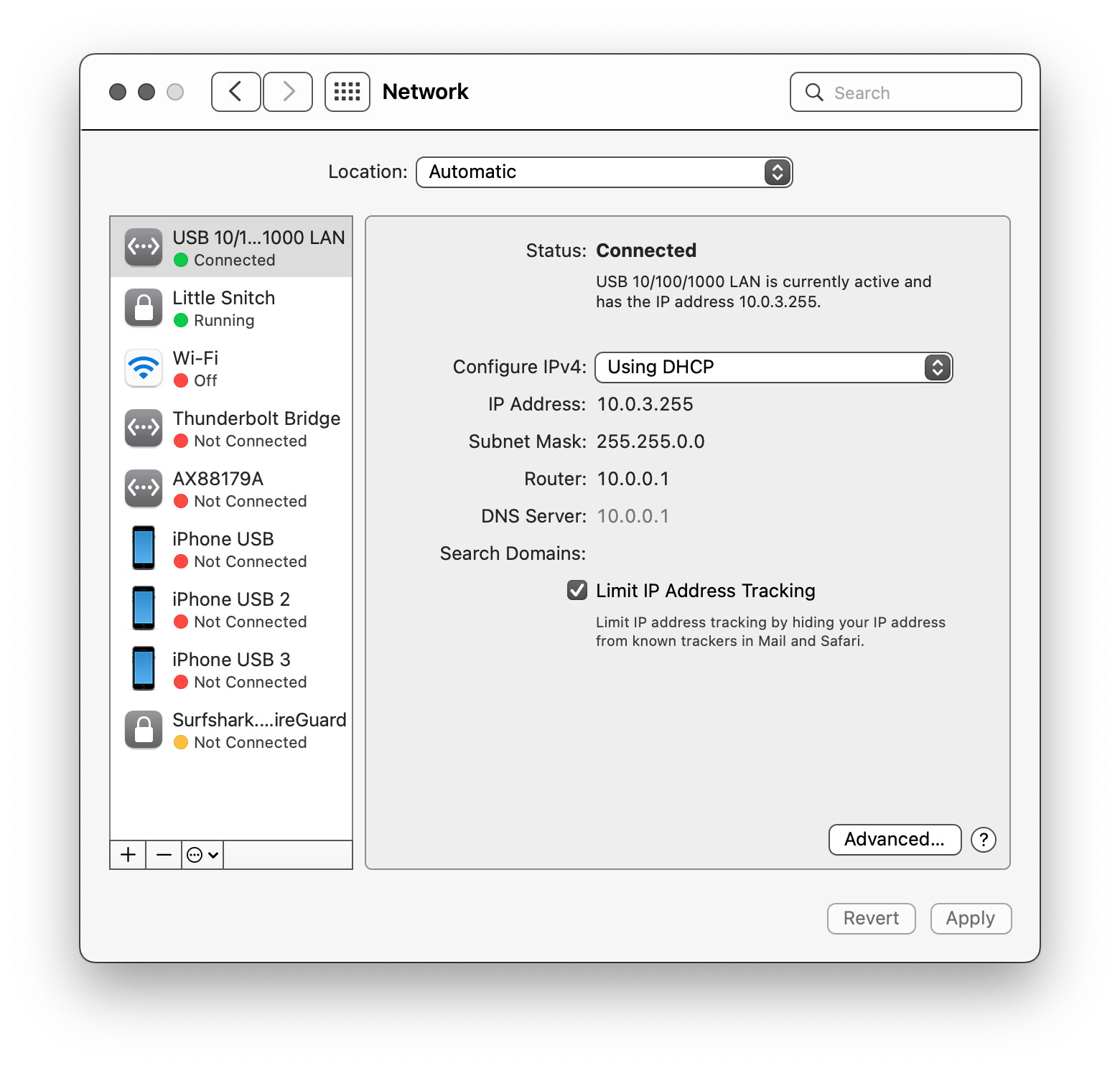Click the Router value 10.0.0.1
The width and height of the screenshot is (1120, 1068).
633,479
